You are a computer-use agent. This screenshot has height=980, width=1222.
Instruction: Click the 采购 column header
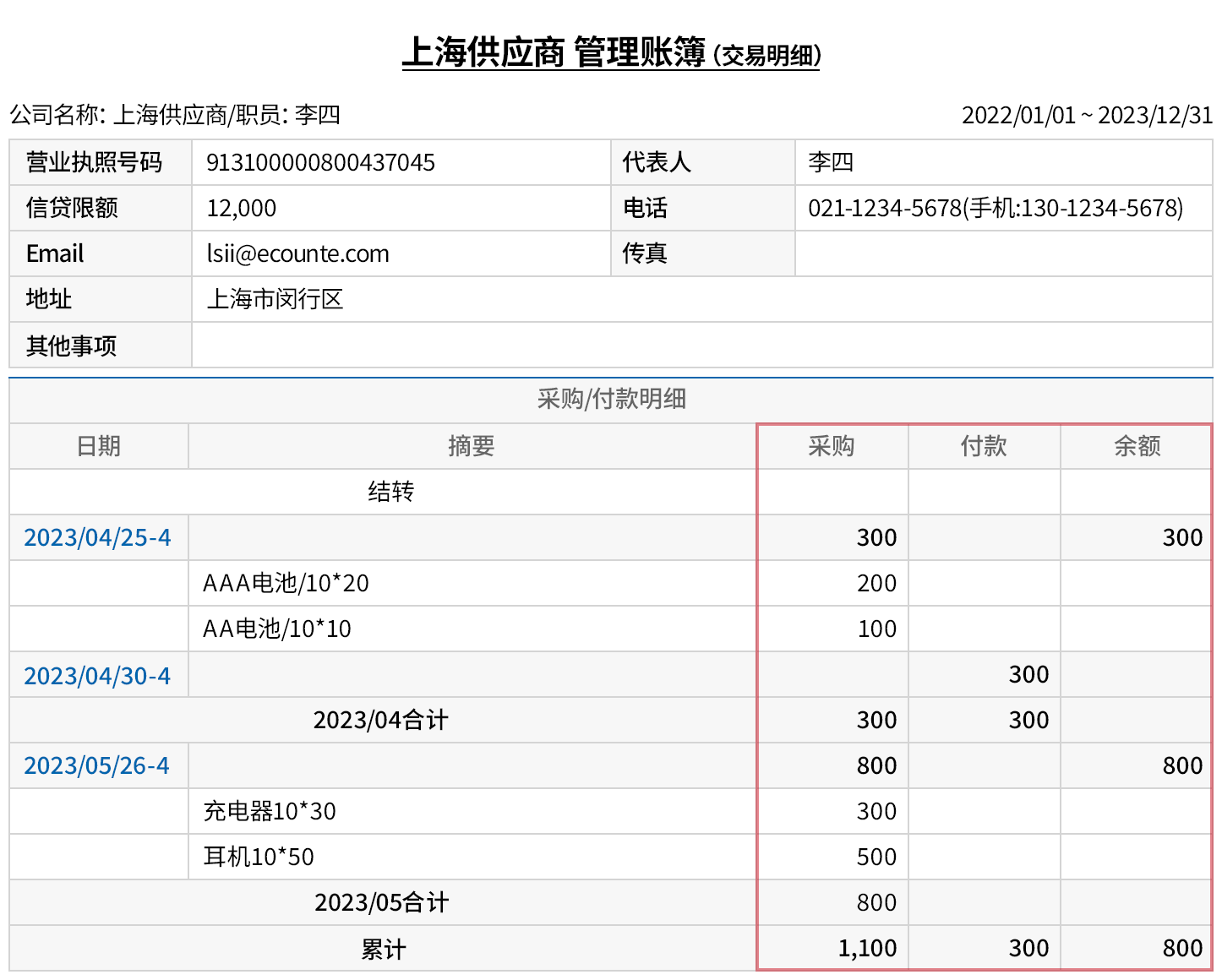[x=832, y=446]
